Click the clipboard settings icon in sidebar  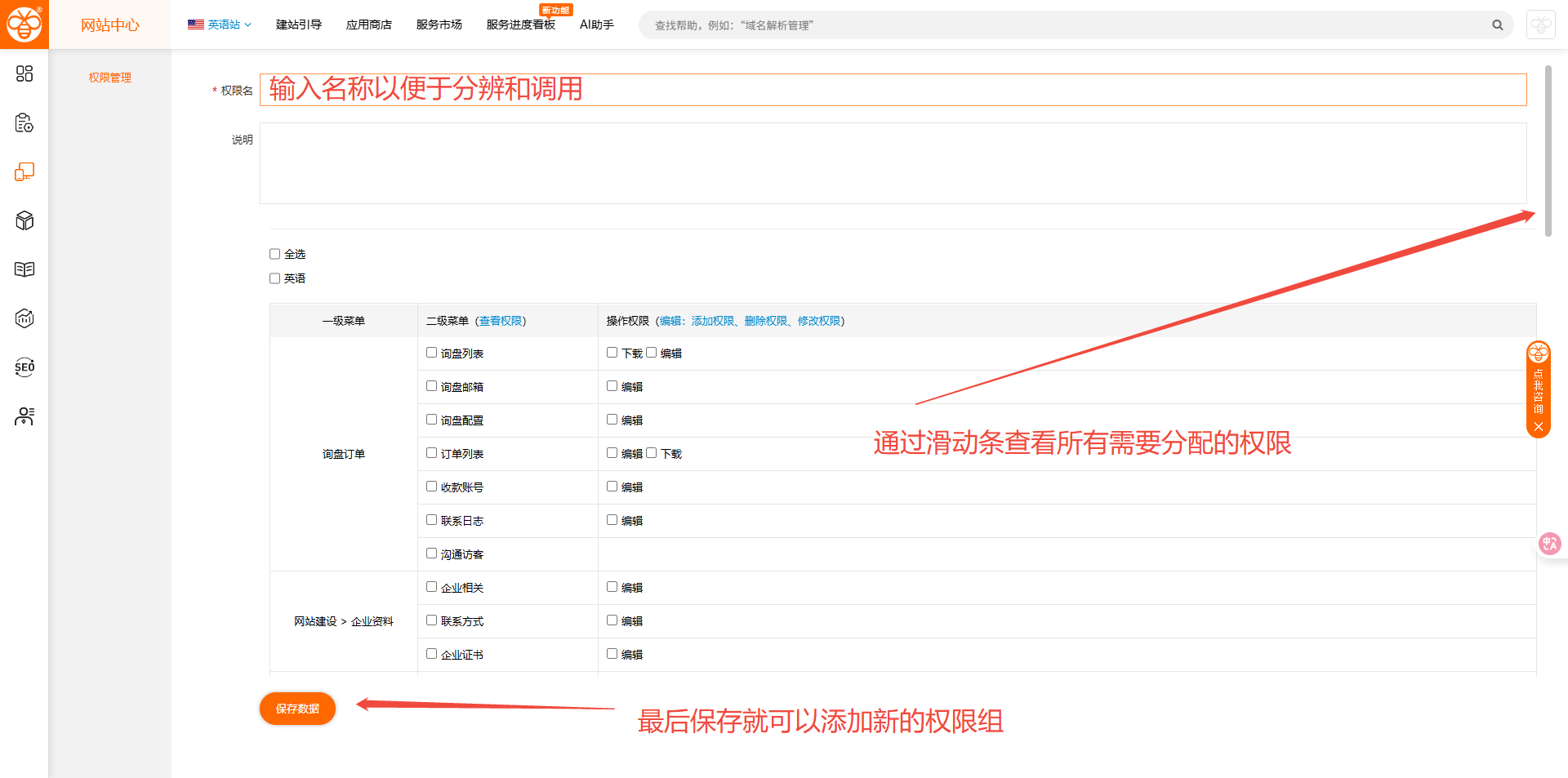(24, 123)
